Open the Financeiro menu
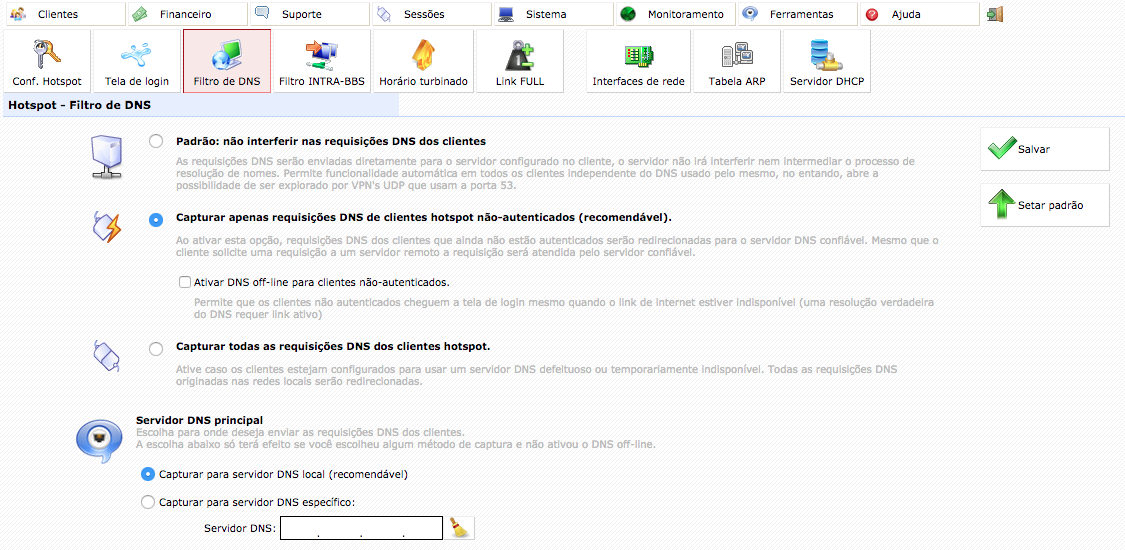Screen dimensions: 1125x550 pyautogui.click(x=187, y=14)
